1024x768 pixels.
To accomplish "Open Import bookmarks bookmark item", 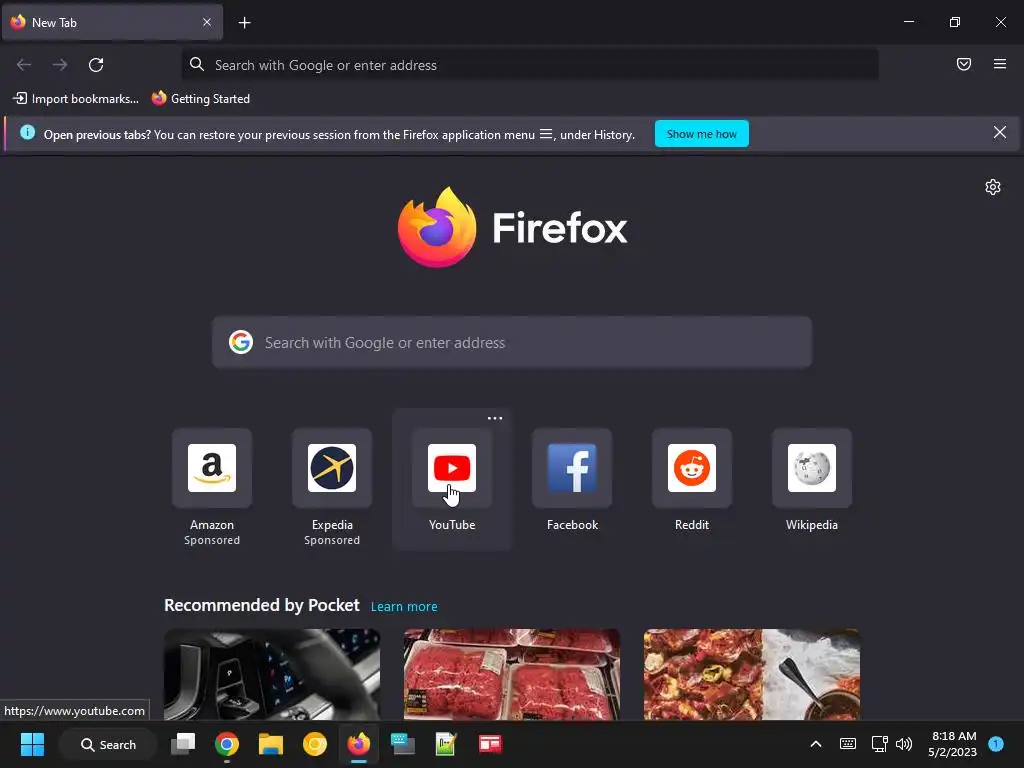I will click(x=76, y=99).
